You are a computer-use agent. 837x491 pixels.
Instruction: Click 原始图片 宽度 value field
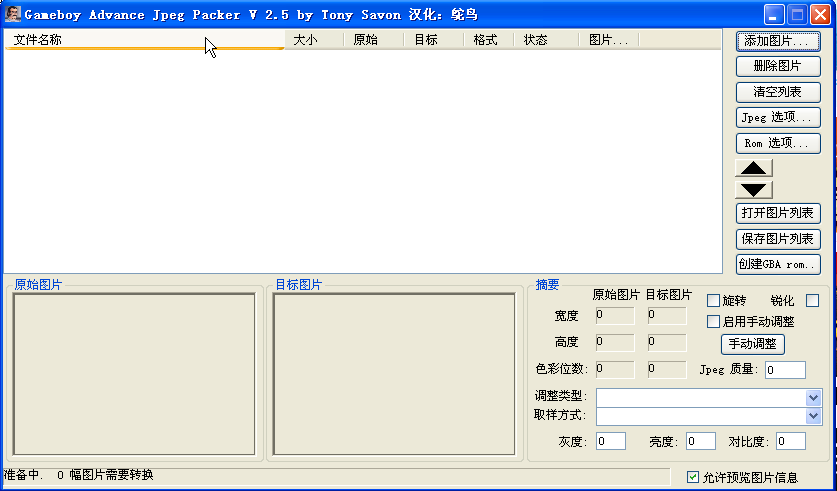[x=615, y=315]
